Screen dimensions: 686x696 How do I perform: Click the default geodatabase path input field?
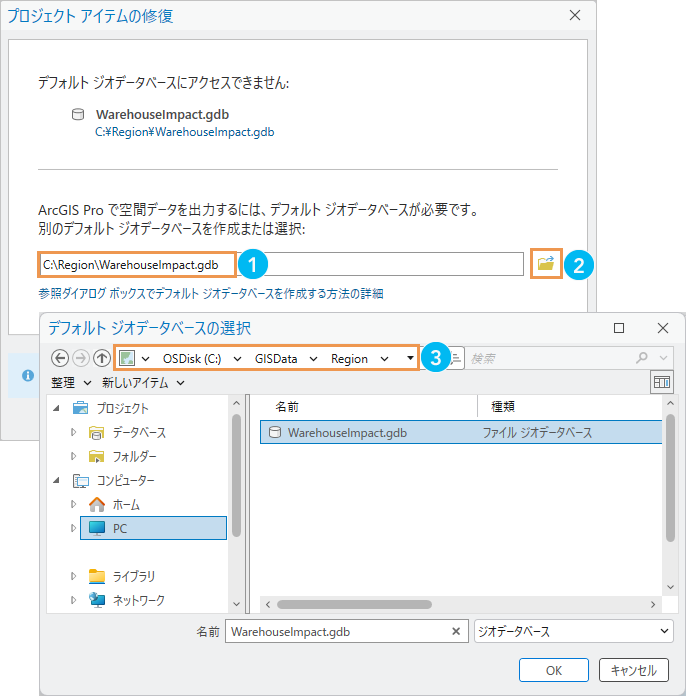pos(281,265)
